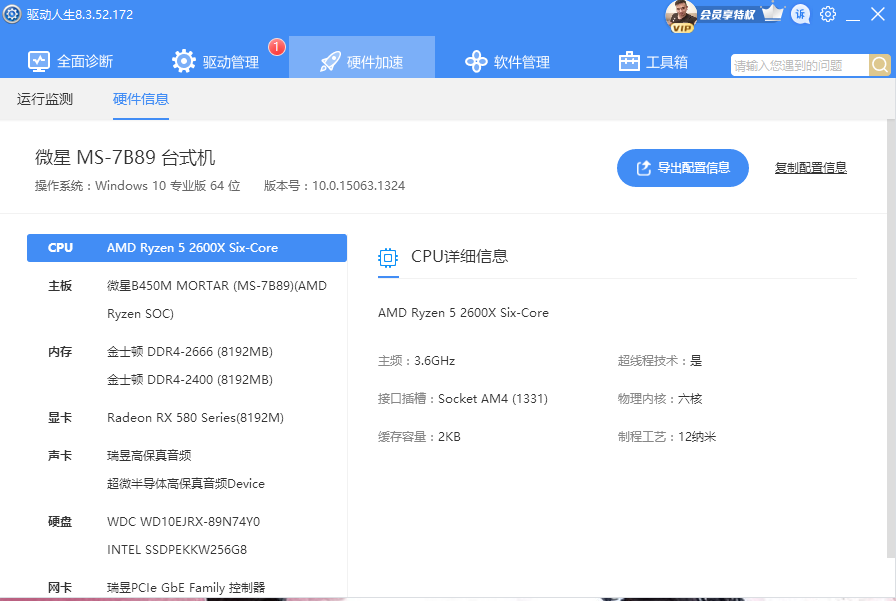
Task: Click the 导出配置信息 button
Action: click(683, 168)
